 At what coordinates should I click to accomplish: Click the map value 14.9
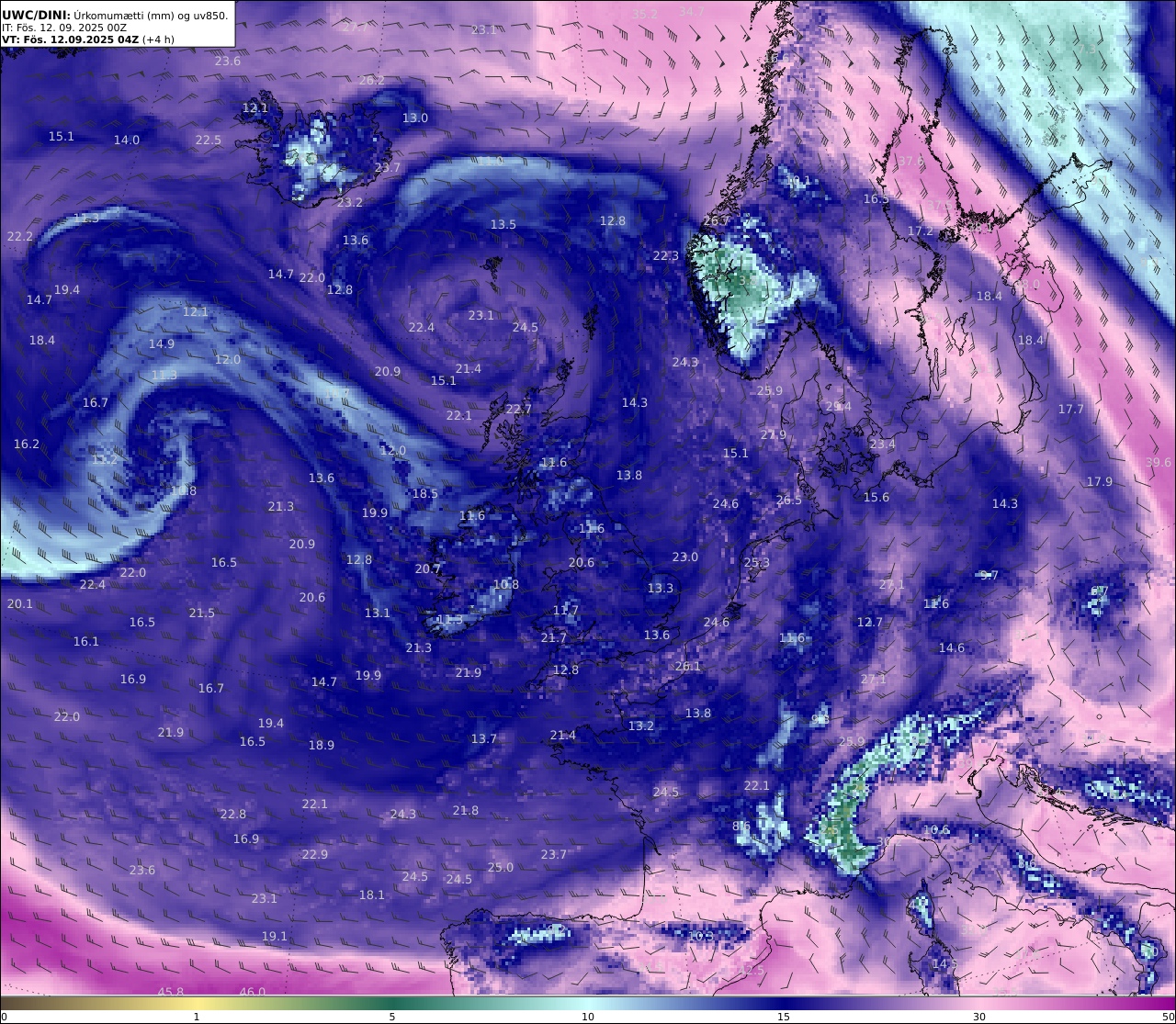(x=162, y=344)
